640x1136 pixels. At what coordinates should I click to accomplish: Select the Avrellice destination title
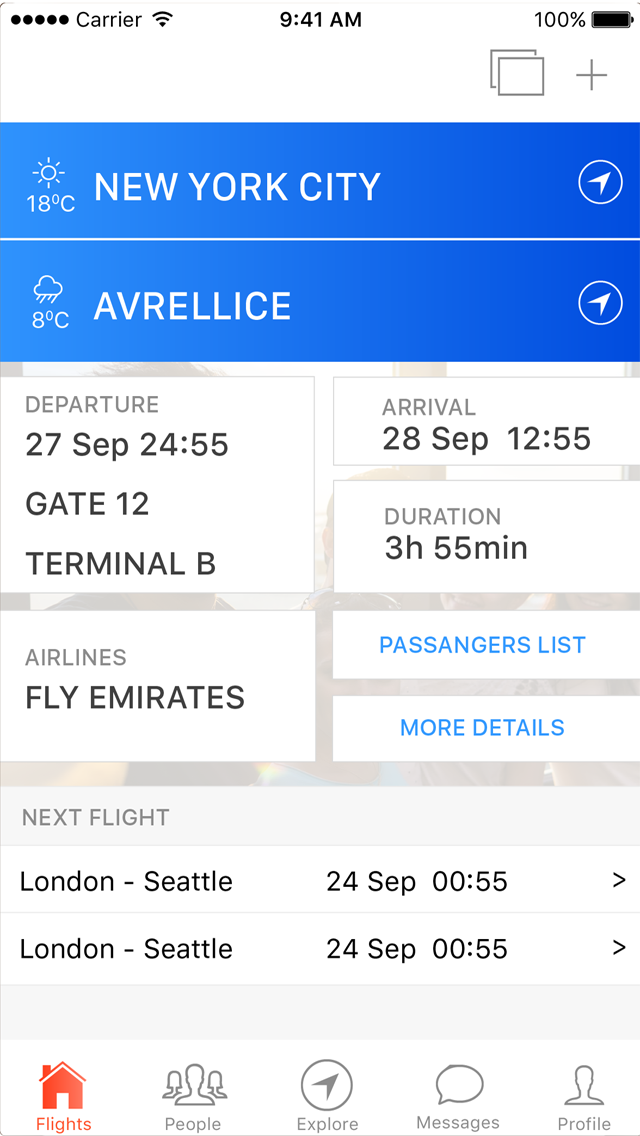193,306
